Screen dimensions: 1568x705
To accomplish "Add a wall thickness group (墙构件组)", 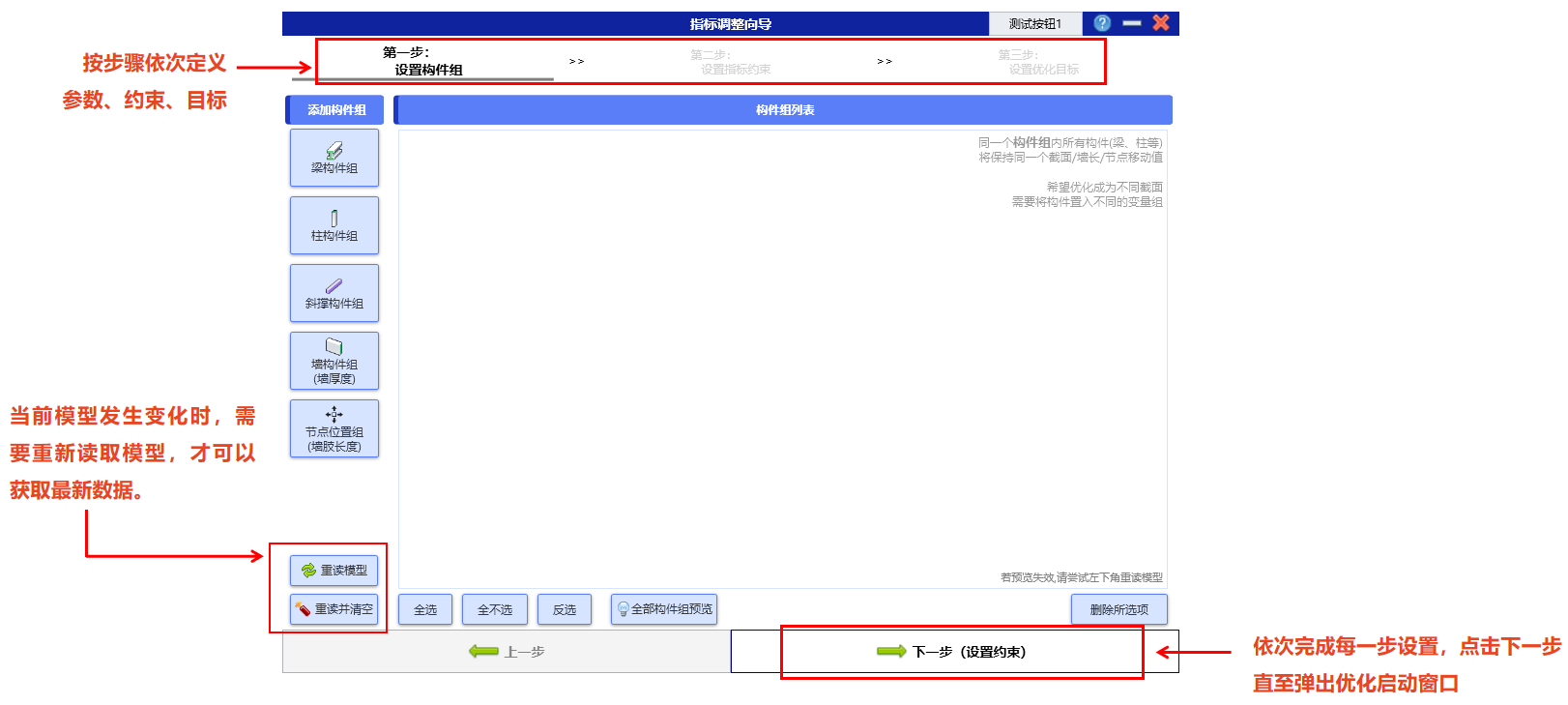I will [334, 361].
